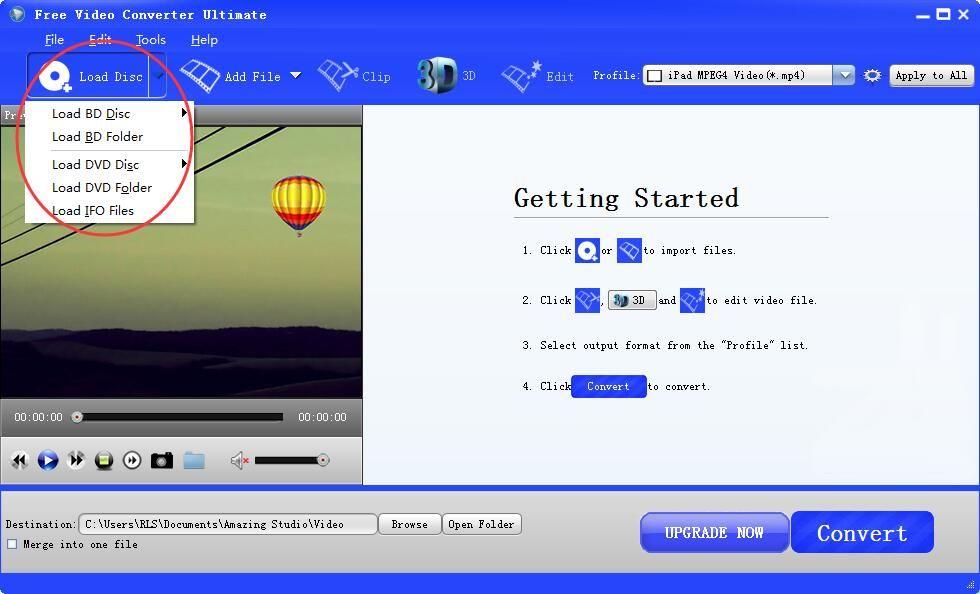
Task: Enable Merge into one file checkbox
Action: pyautogui.click(x=12, y=544)
